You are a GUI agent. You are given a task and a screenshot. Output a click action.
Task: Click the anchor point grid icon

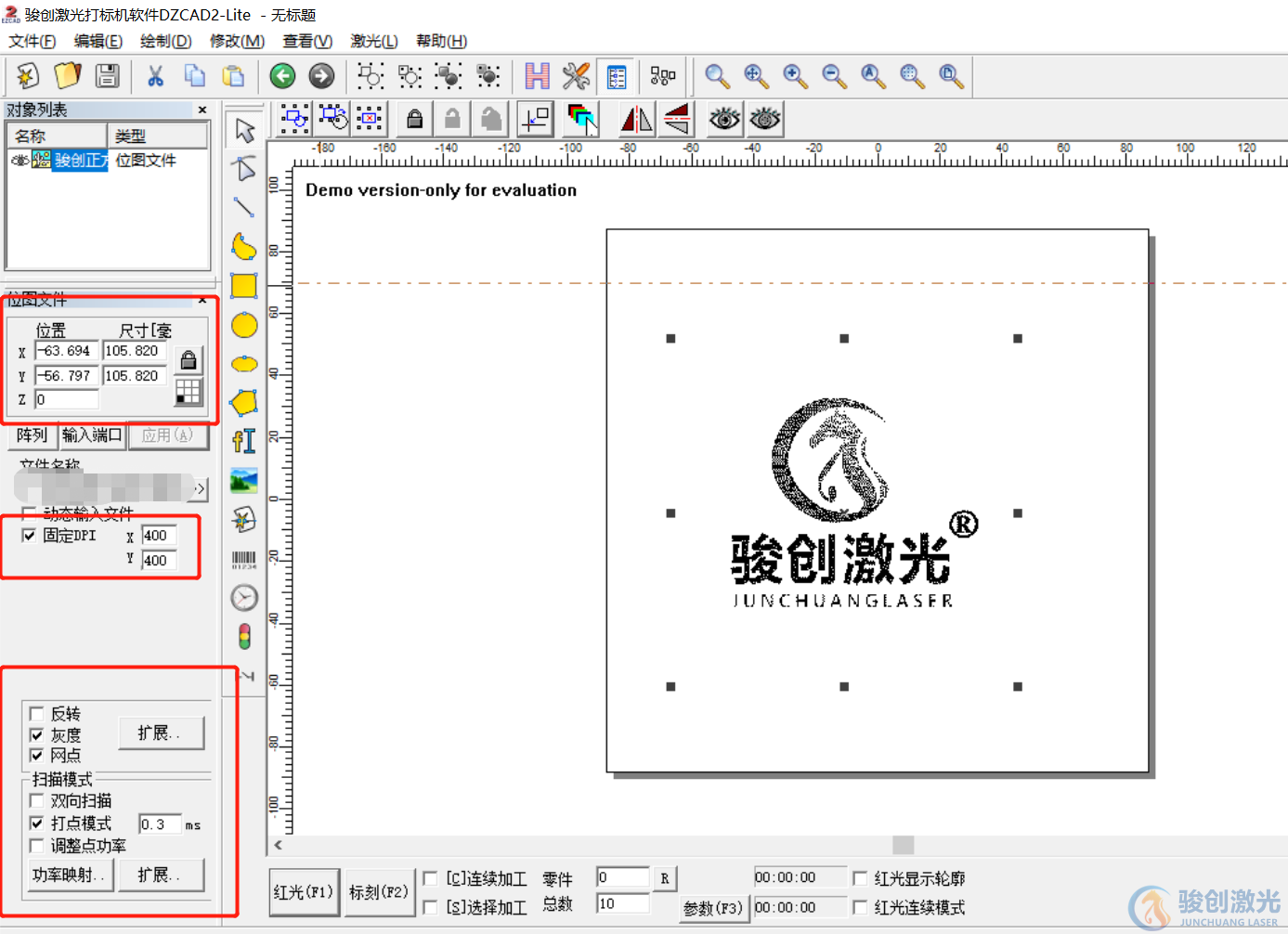pos(189,392)
